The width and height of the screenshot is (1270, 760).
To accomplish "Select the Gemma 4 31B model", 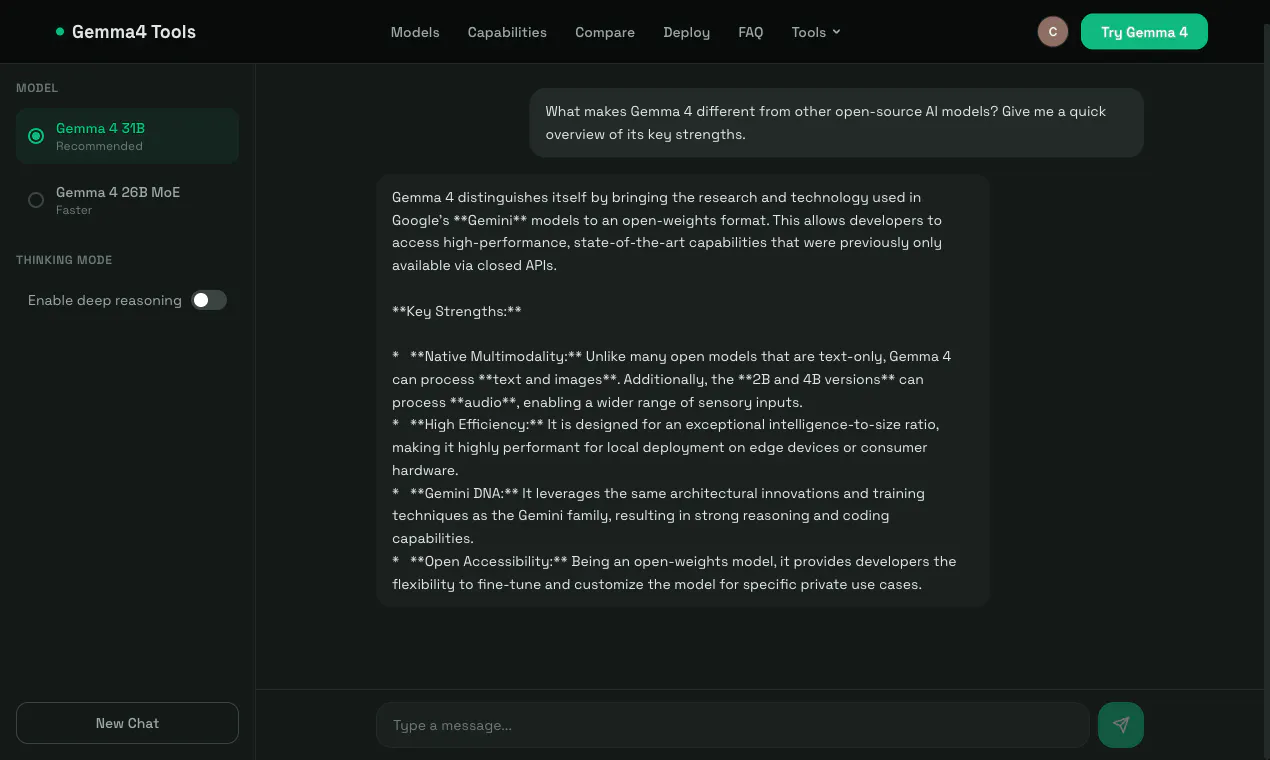I will 127,136.
